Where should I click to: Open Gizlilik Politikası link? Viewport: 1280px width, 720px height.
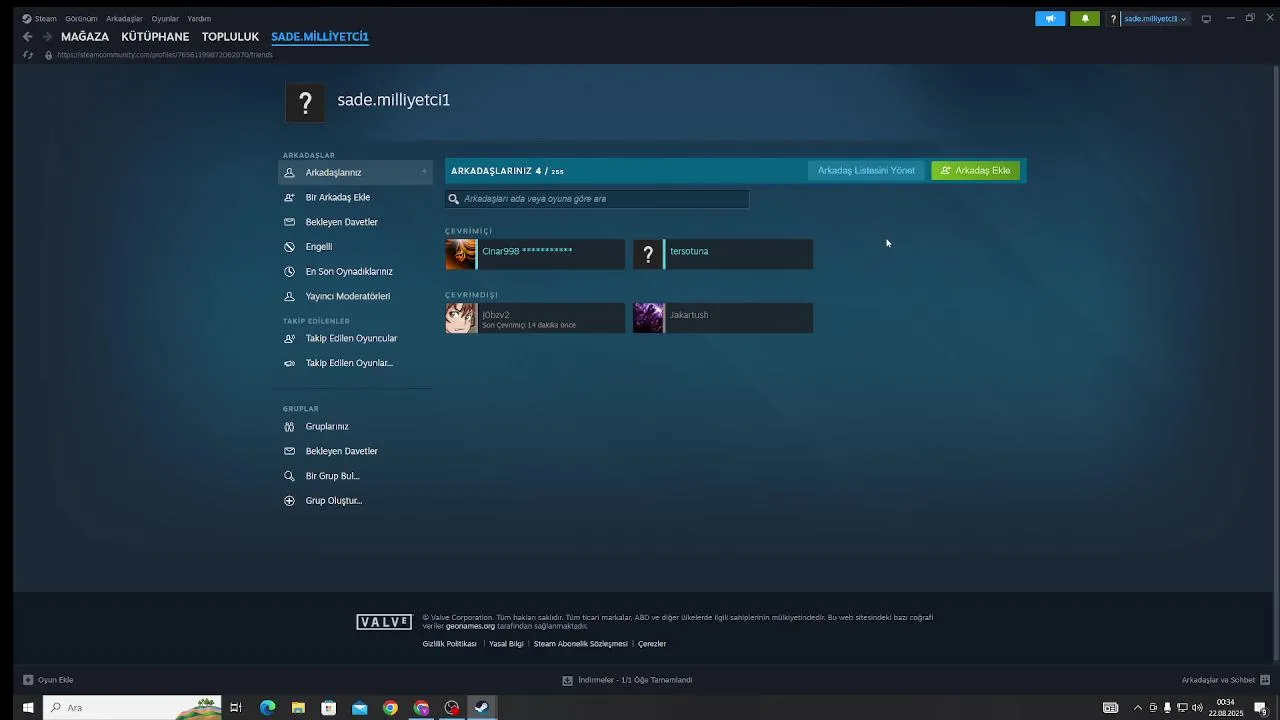tap(449, 644)
